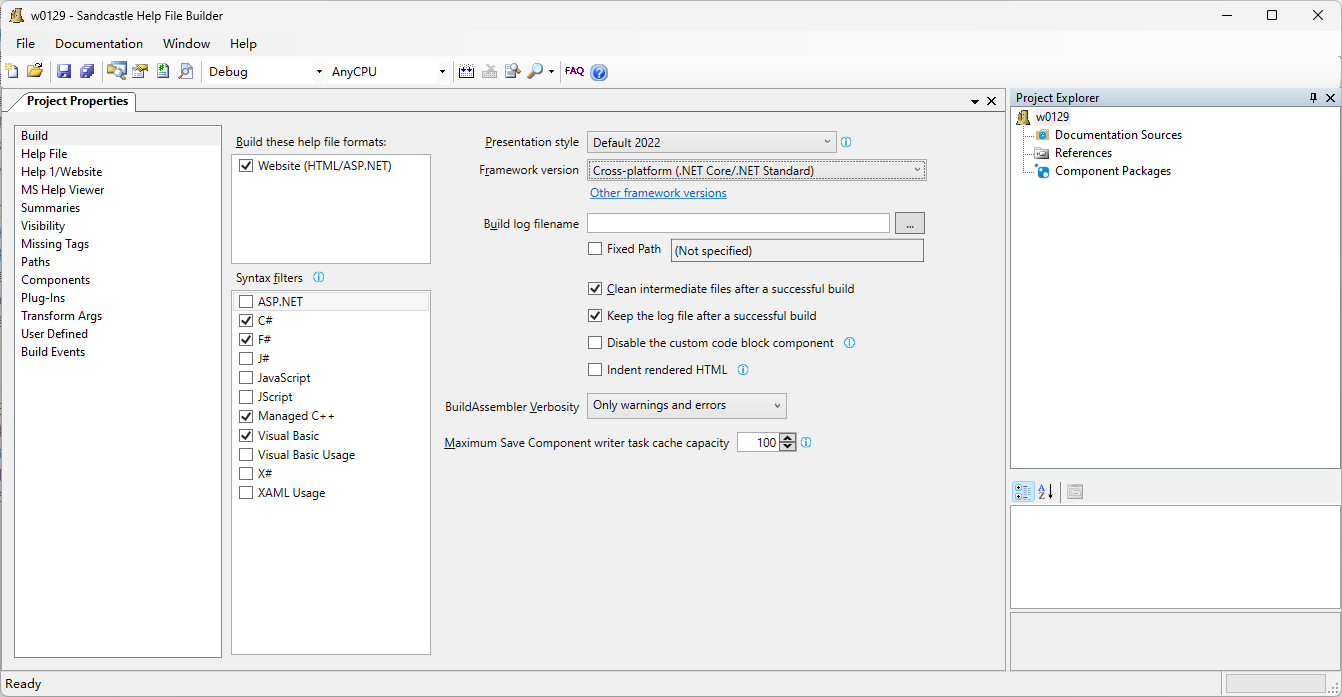The height and width of the screenshot is (697, 1342).
Task: Toggle Clean intermediate files after successful build
Action: [x=595, y=289]
